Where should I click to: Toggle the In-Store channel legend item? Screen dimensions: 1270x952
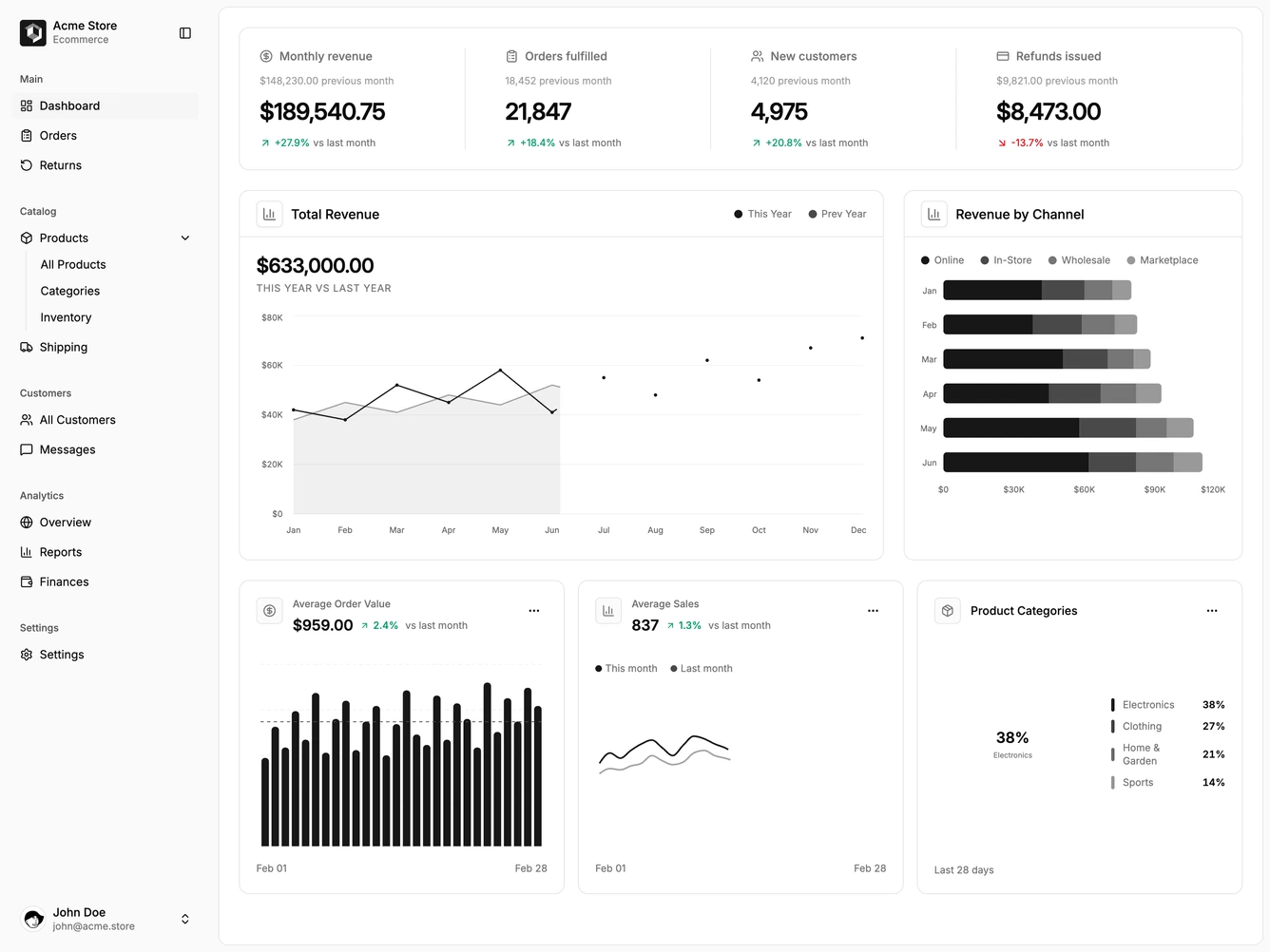click(x=1006, y=260)
